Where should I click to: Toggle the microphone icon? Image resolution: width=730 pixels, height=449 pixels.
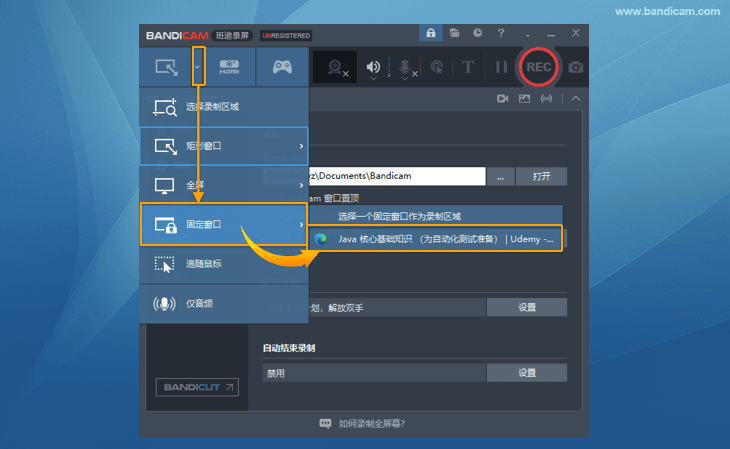(405, 67)
